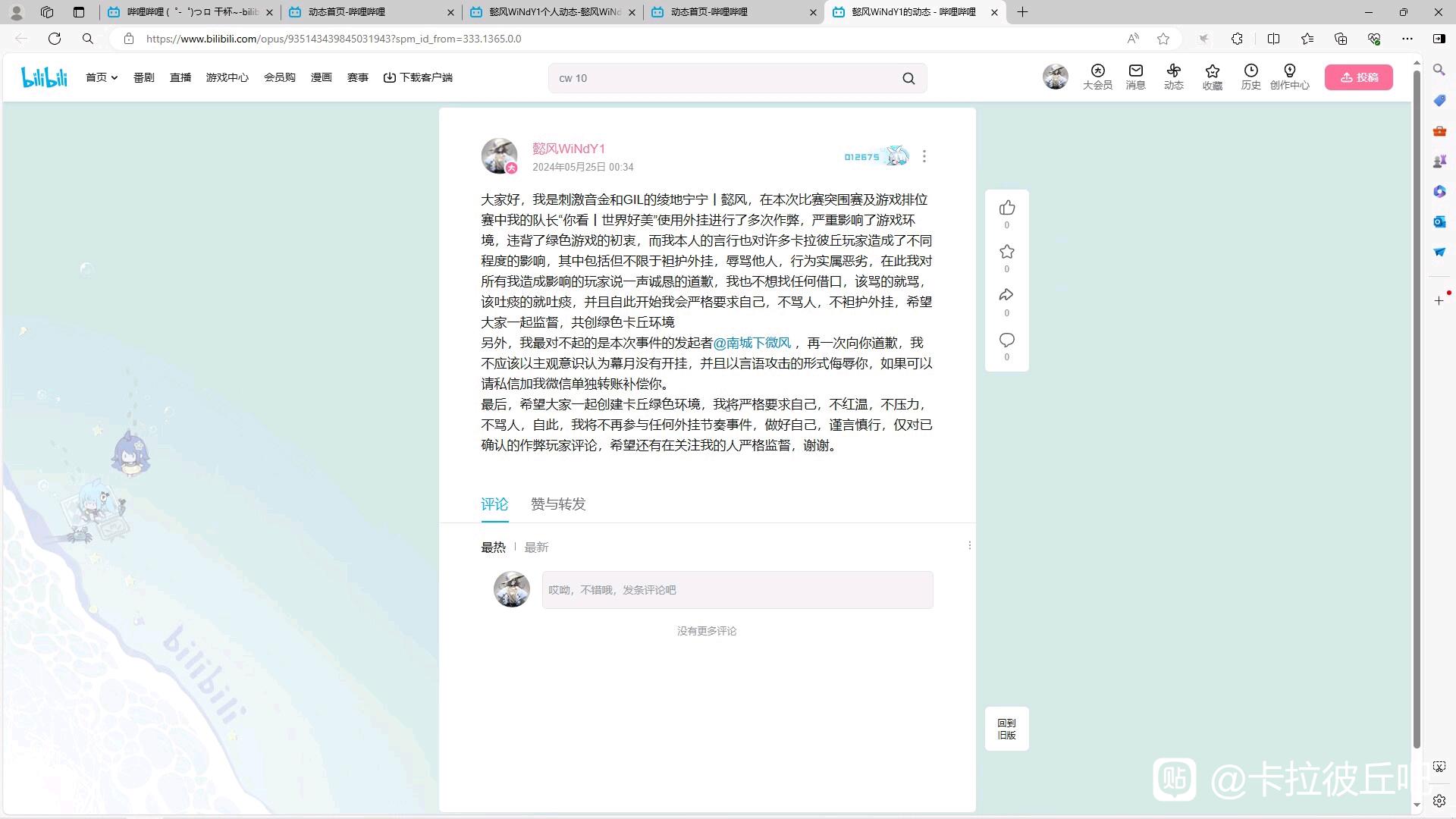Sort comments by 最热
The height and width of the screenshot is (819, 1456).
pyautogui.click(x=493, y=548)
